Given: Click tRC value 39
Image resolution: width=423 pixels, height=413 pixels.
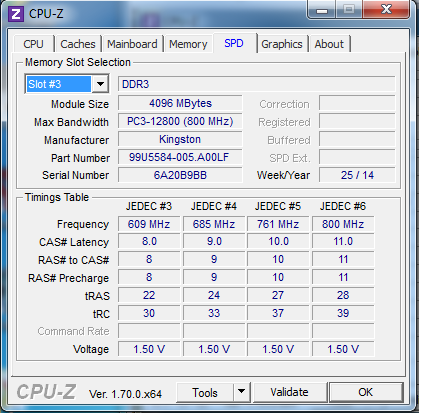Looking at the screenshot, I should 343,313.
